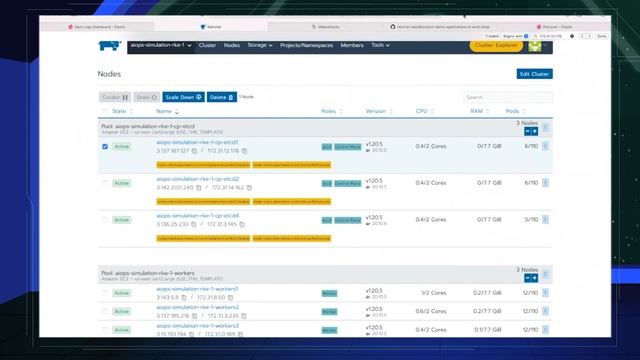Click the browser find bar Done button
640x360 pixels.
602,36
